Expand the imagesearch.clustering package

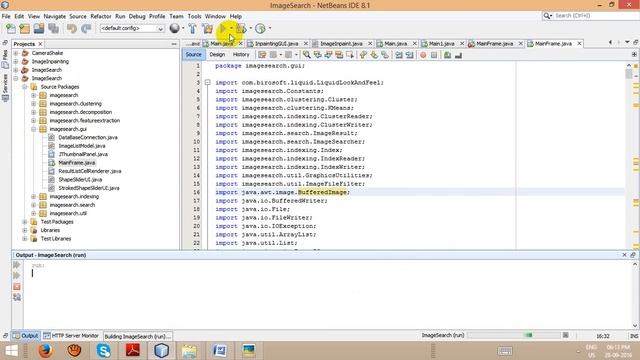pos(33,104)
